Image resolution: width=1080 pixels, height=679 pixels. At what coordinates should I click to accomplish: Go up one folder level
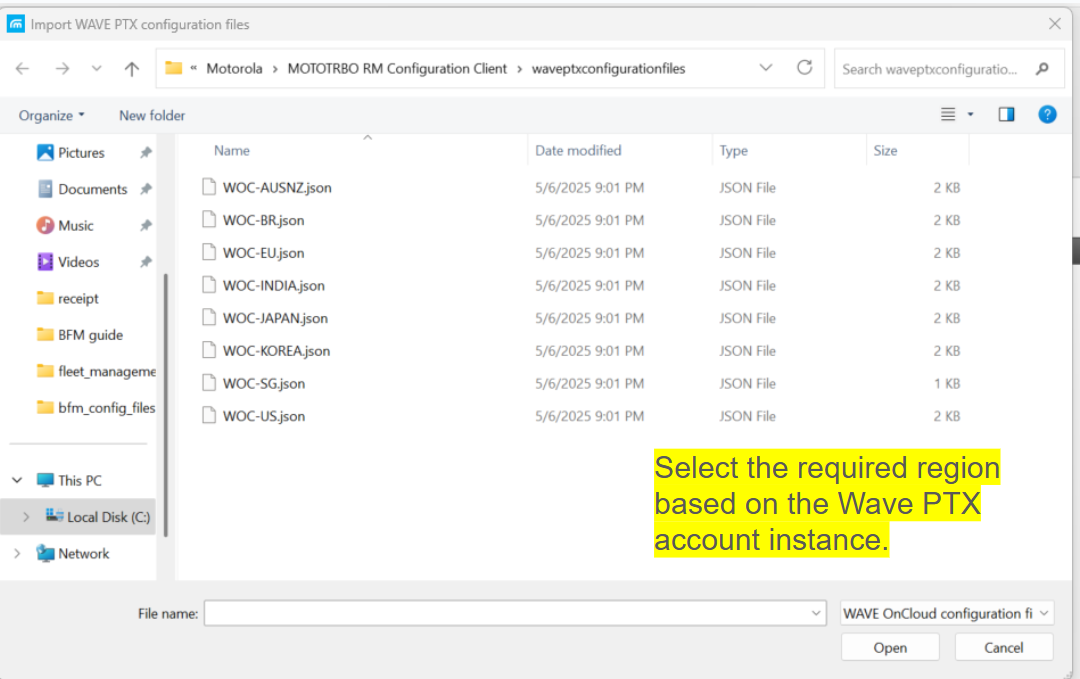[x=132, y=68]
